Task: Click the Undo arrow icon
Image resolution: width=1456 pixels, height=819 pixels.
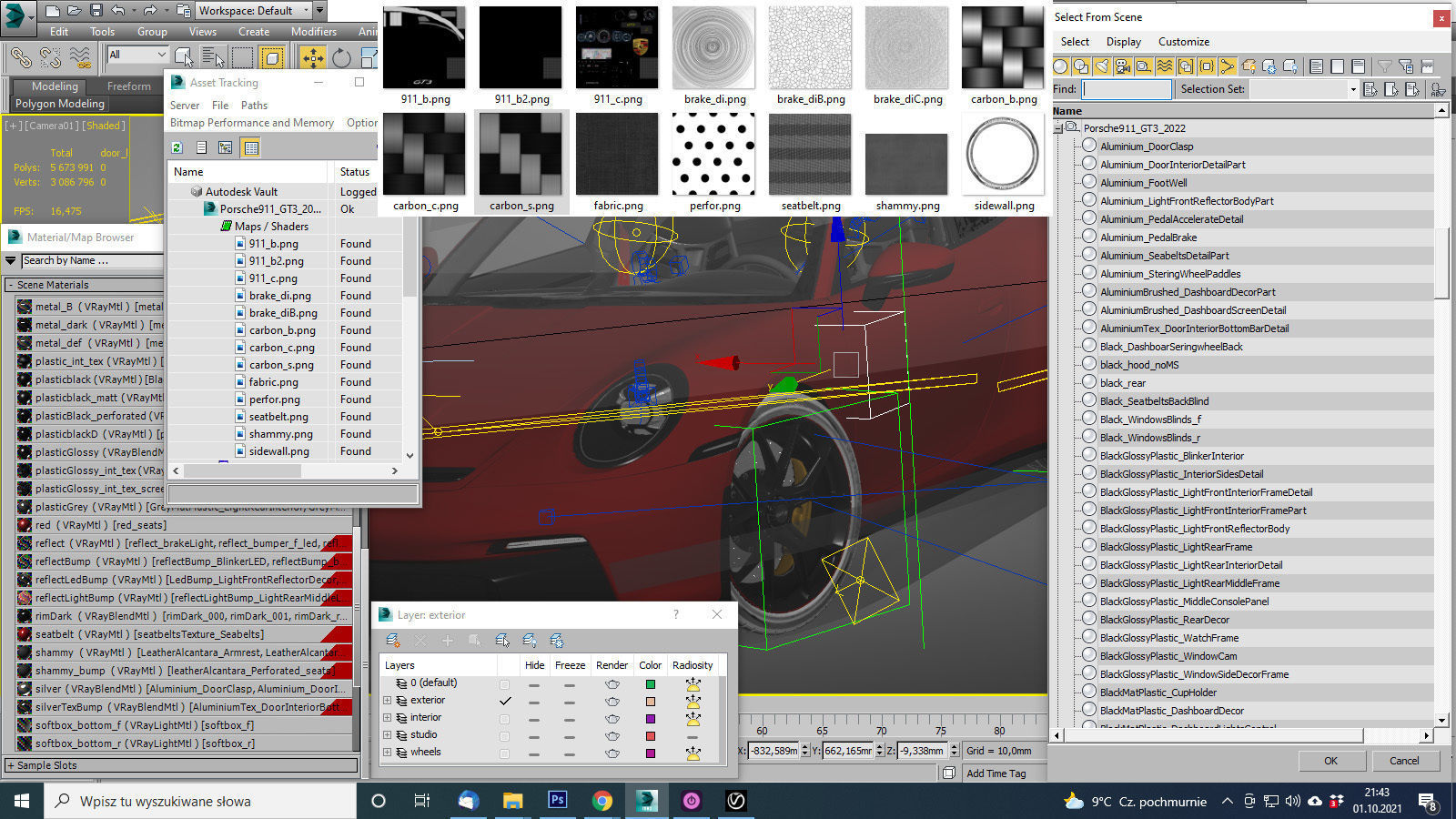Action: pyautogui.click(x=118, y=11)
